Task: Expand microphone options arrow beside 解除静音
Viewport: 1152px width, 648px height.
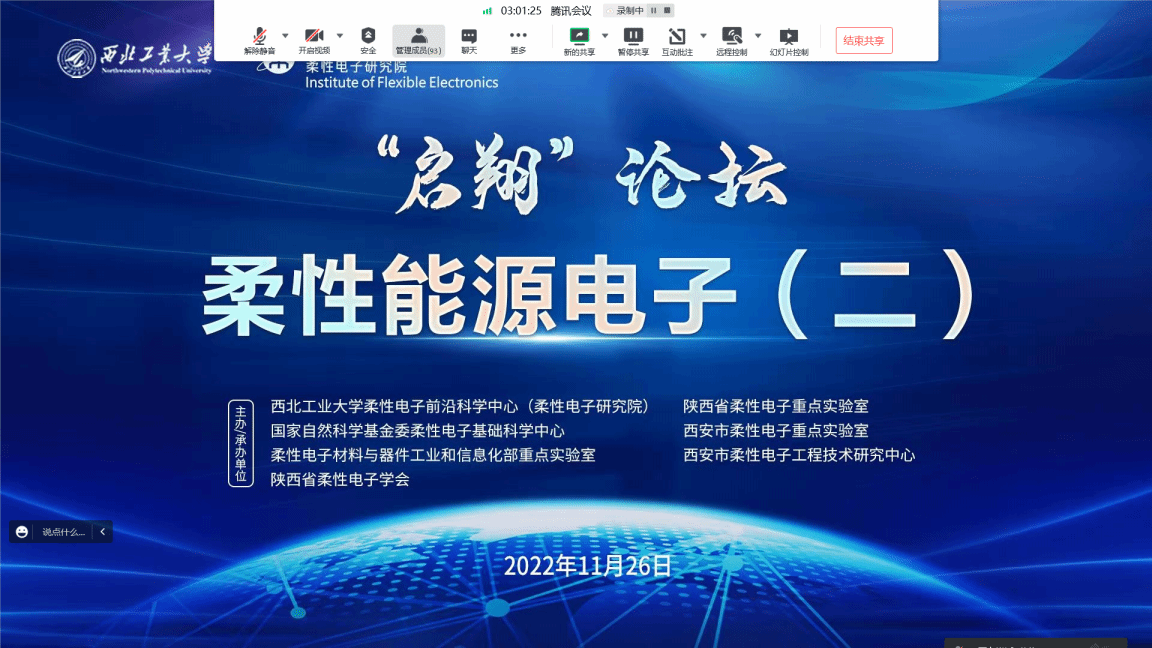Action: click(285, 35)
